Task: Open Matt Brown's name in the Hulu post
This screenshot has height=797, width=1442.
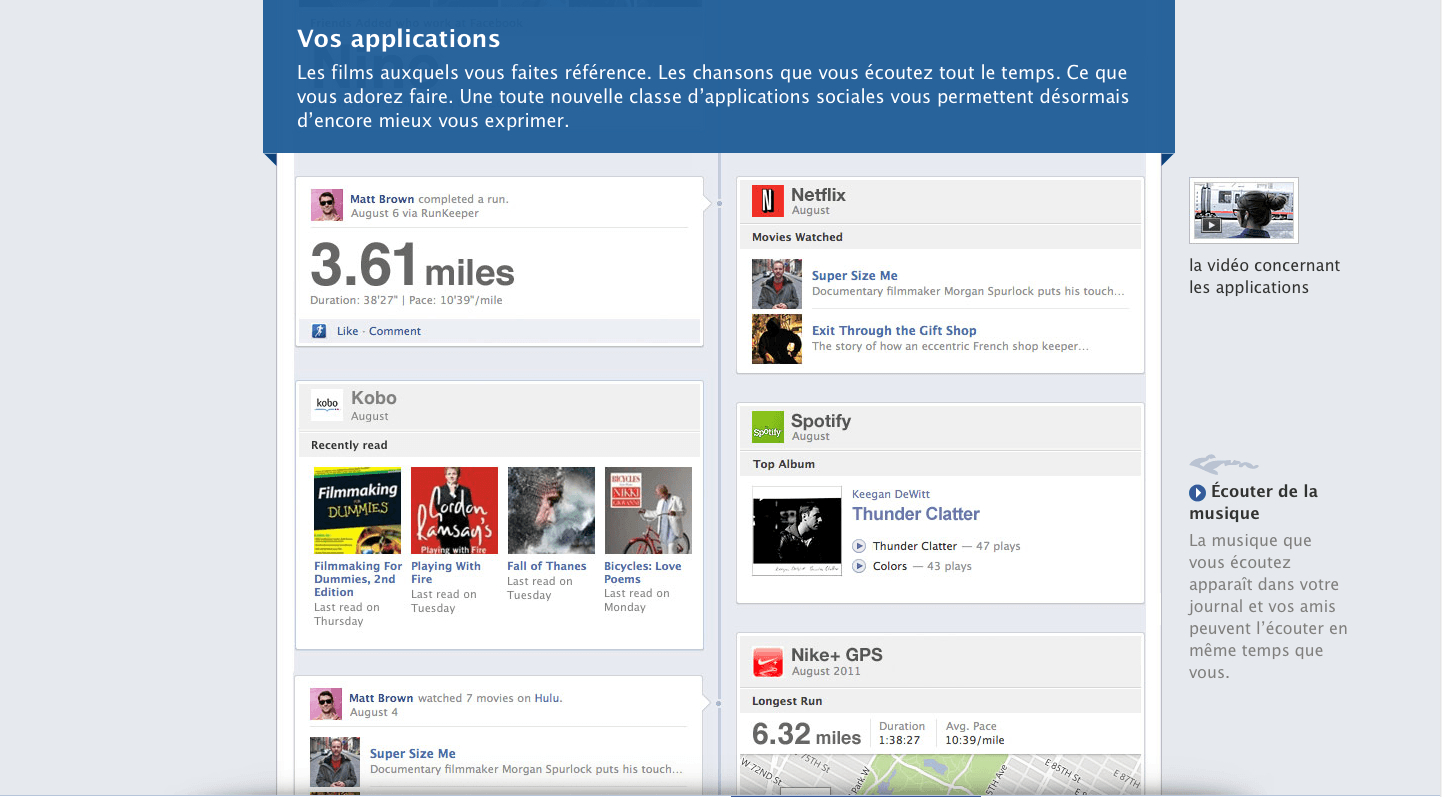Action: point(381,698)
